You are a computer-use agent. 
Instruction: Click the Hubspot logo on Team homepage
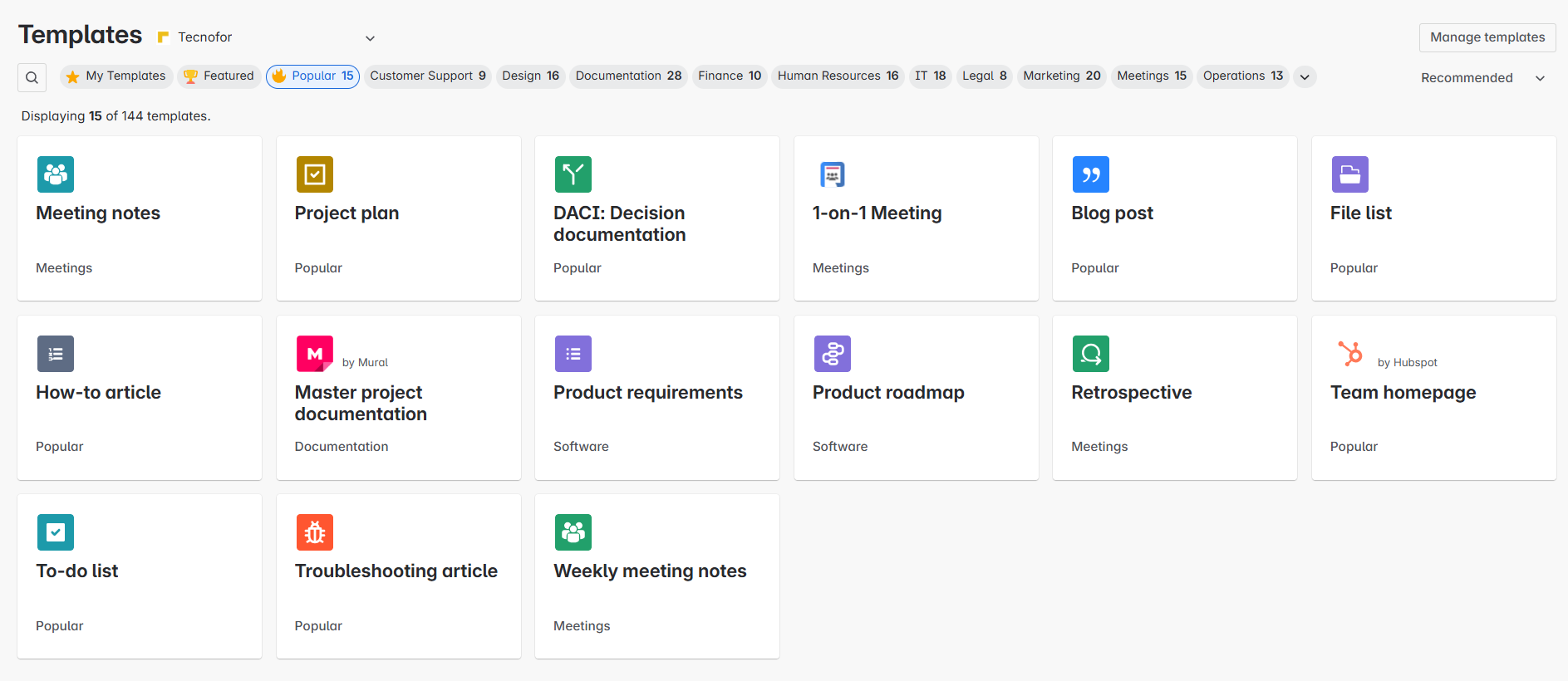[x=1349, y=354]
